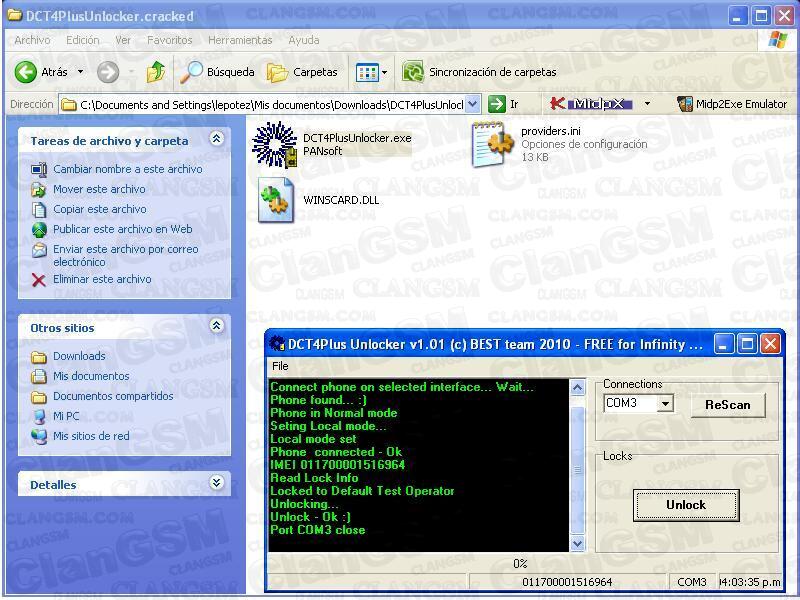Click the IMEI 011700001516964 log line

coord(337,465)
